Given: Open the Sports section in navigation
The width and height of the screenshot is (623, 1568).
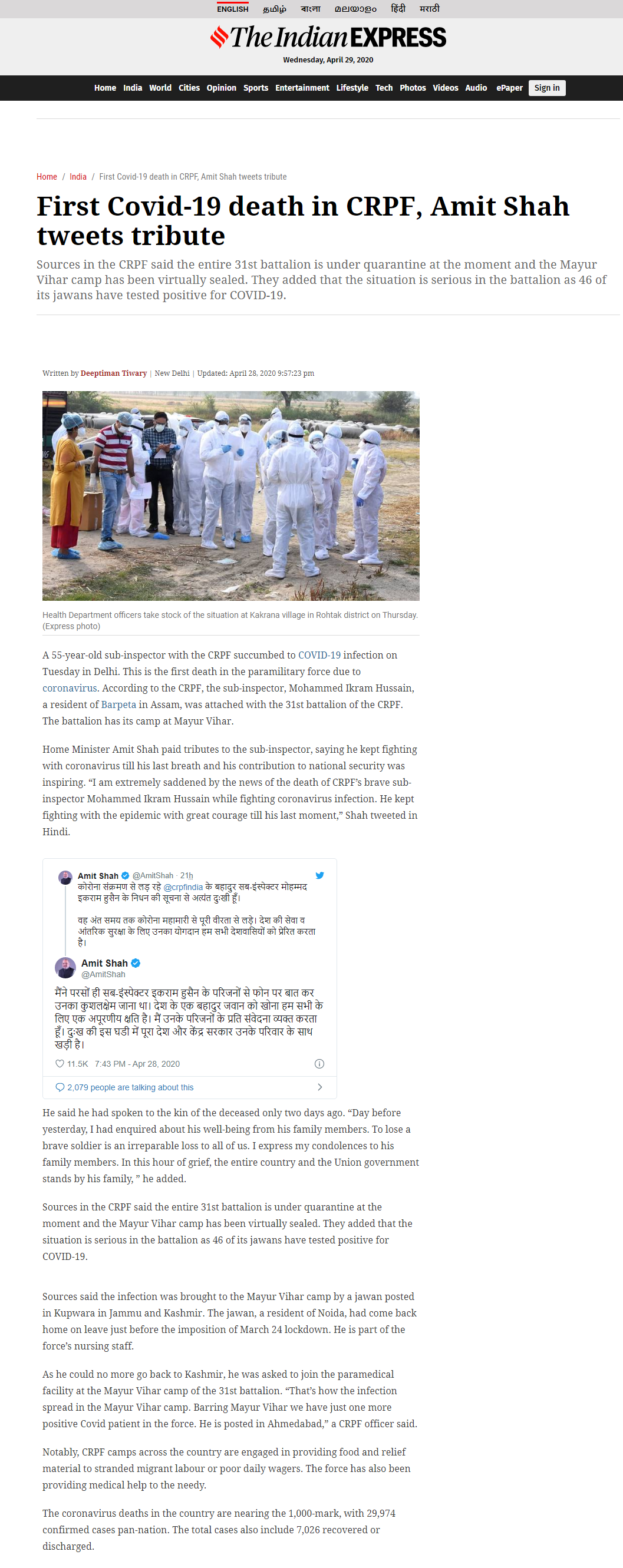Looking at the screenshot, I should tap(256, 88).
